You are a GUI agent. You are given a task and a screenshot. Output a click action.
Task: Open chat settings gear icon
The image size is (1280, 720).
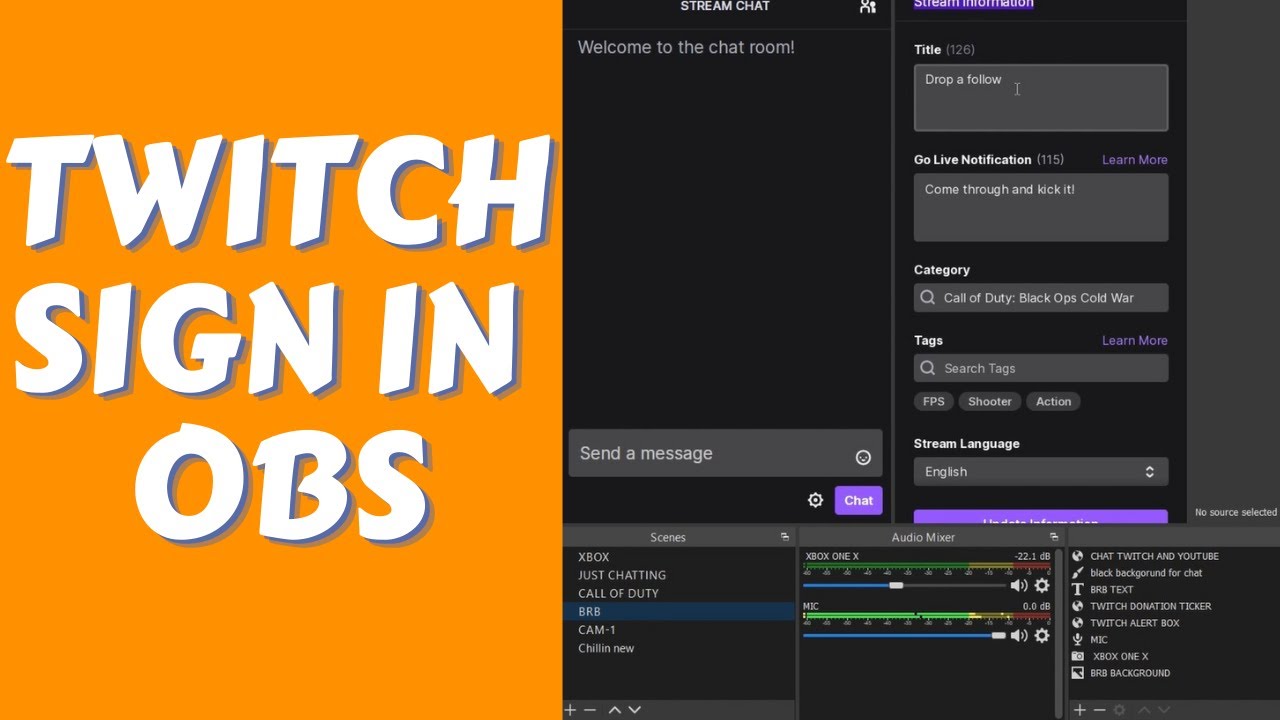pos(815,500)
